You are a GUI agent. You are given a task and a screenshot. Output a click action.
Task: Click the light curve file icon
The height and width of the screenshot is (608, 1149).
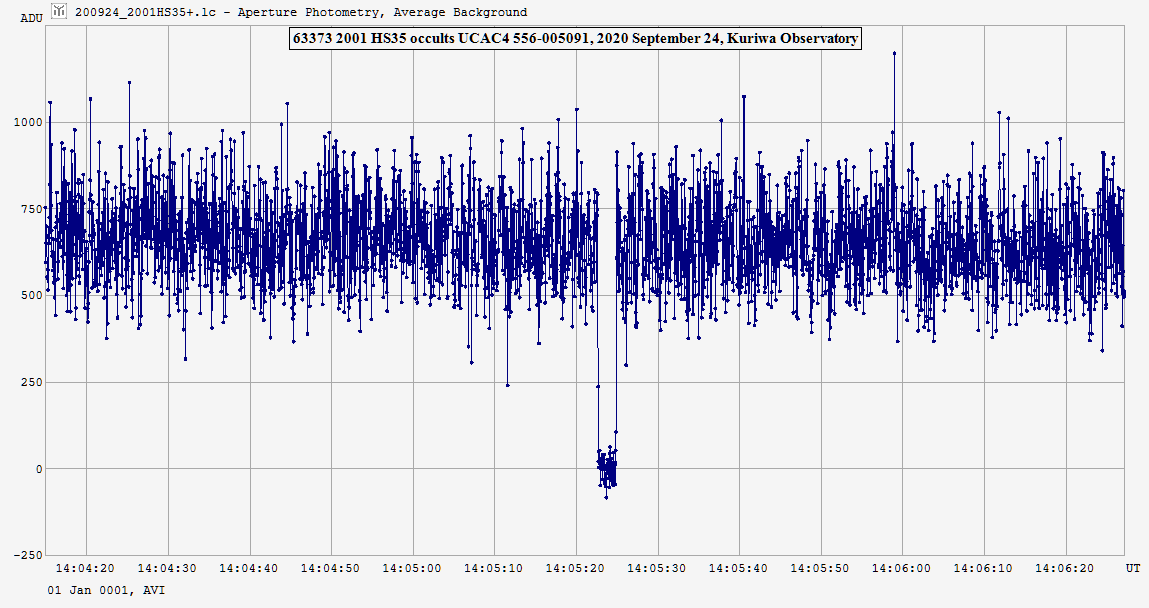(59, 11)
